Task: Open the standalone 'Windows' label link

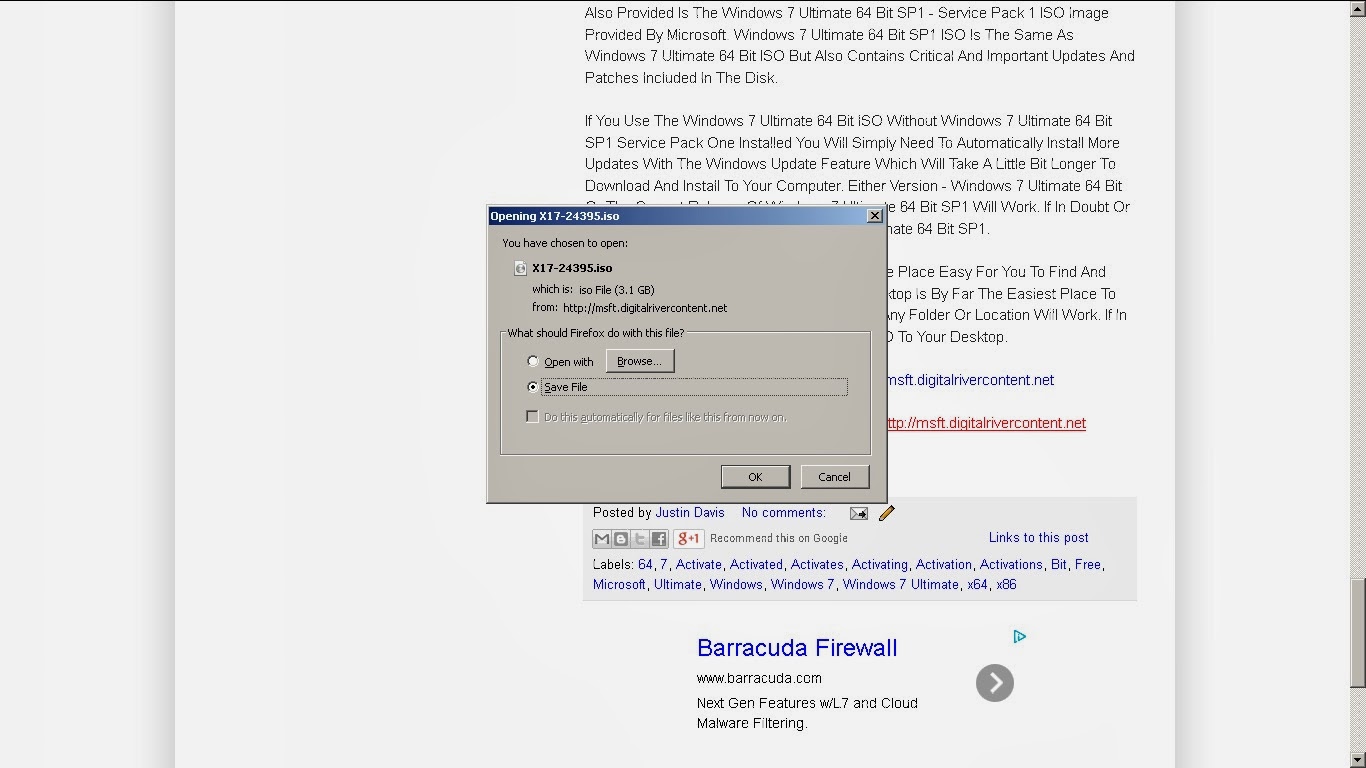Action: coord(736,584)
